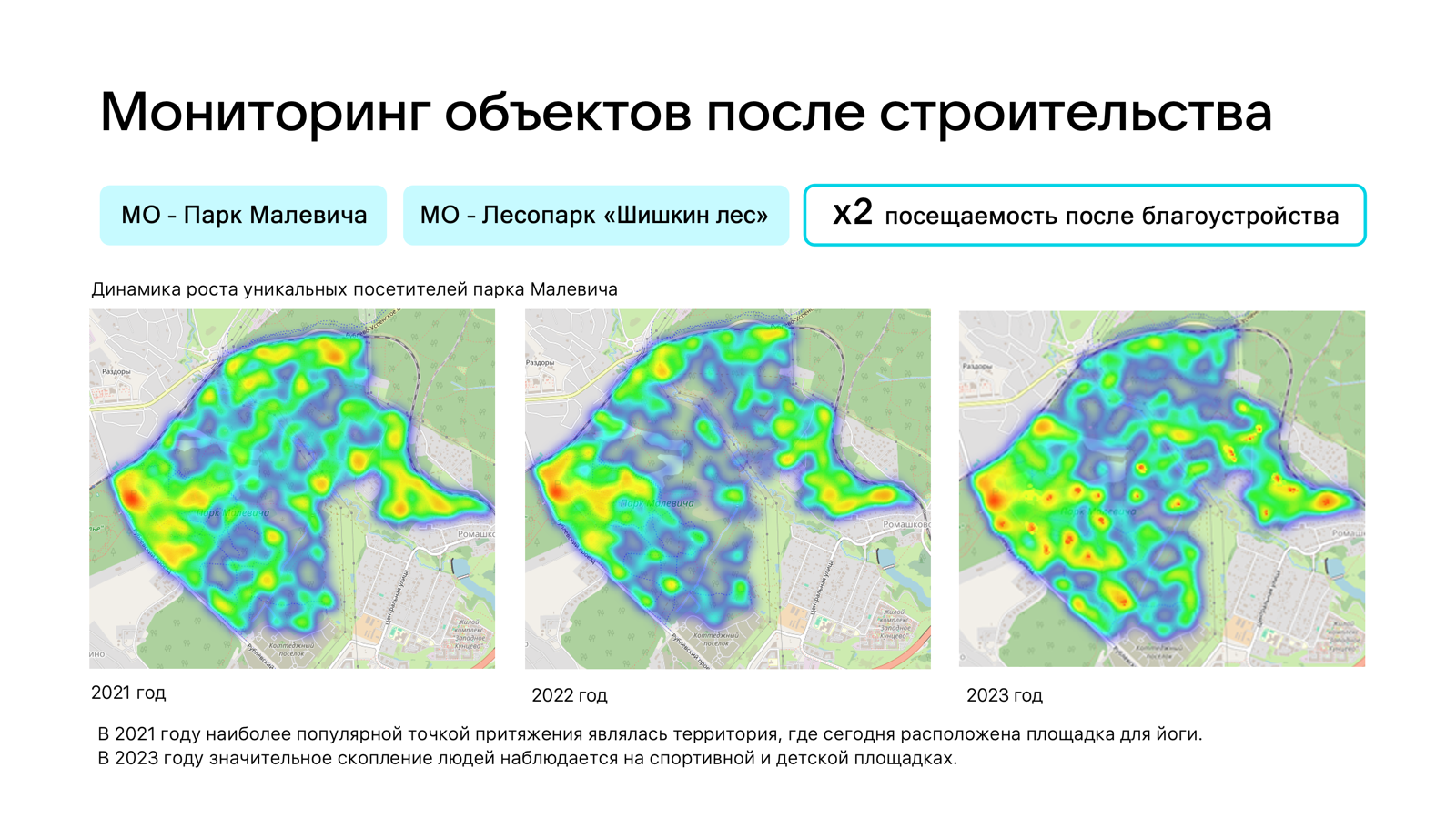Image resolution: width=1456 pixels, height=819 pixels.
Task: Click the sentence starting 'В 2023 году значительное'
Action: pos(527,758)
